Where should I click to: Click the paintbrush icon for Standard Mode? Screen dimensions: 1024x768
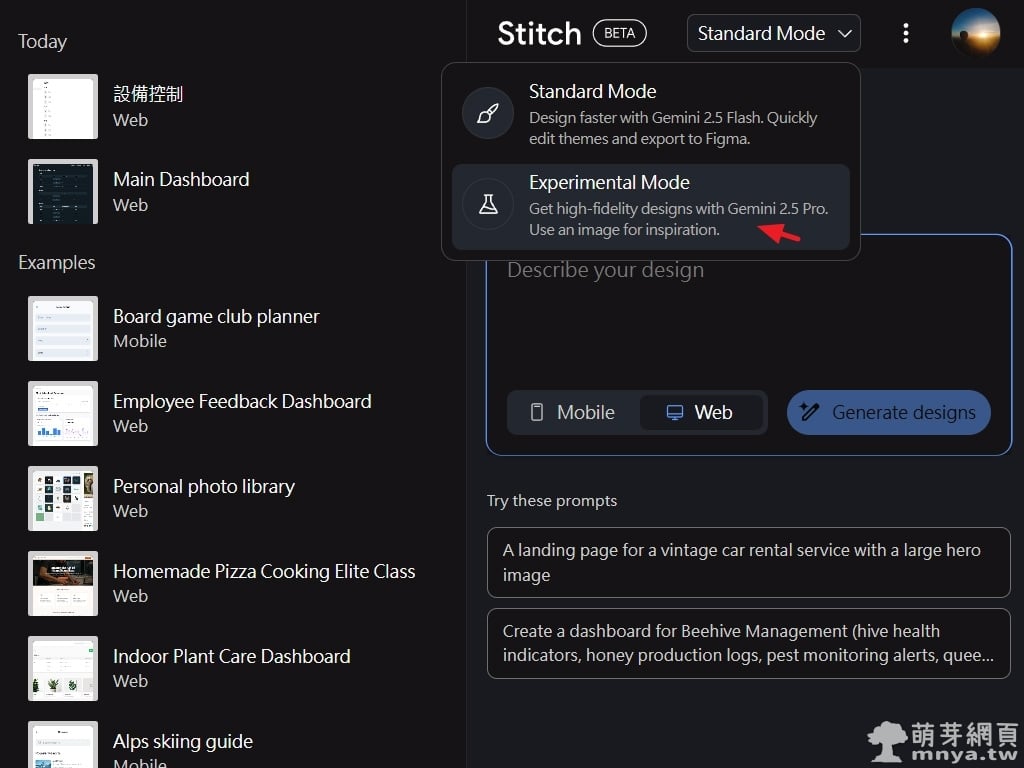tap(487, 114)
